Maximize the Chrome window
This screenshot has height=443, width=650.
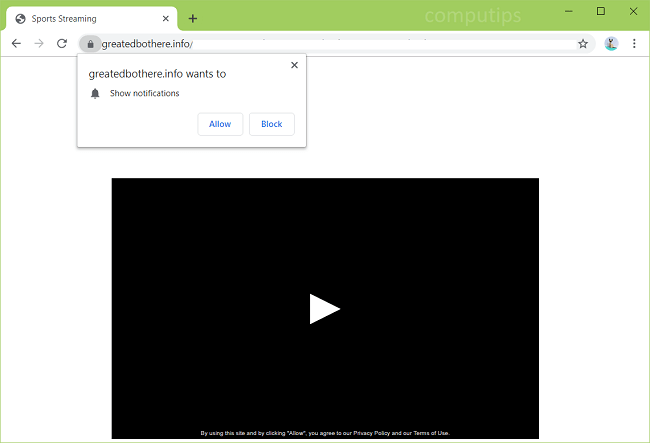point(600,11)
